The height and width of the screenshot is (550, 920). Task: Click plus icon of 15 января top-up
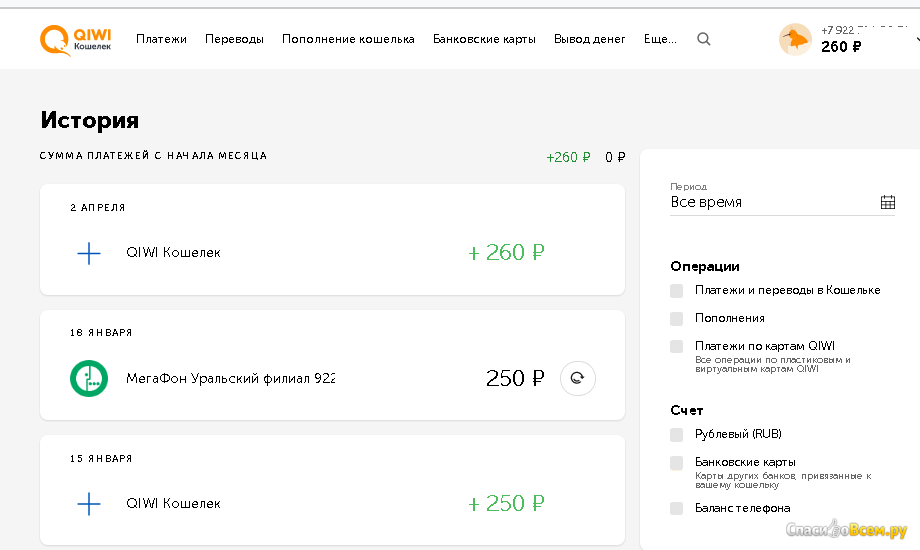89,504
